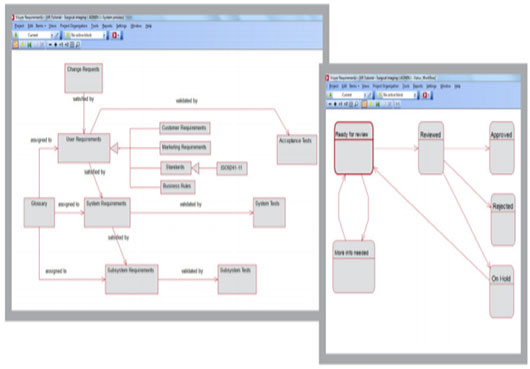
Task: Select the Change Requests box in diagram
Action: pyautogui.click(x=83, y=78)
